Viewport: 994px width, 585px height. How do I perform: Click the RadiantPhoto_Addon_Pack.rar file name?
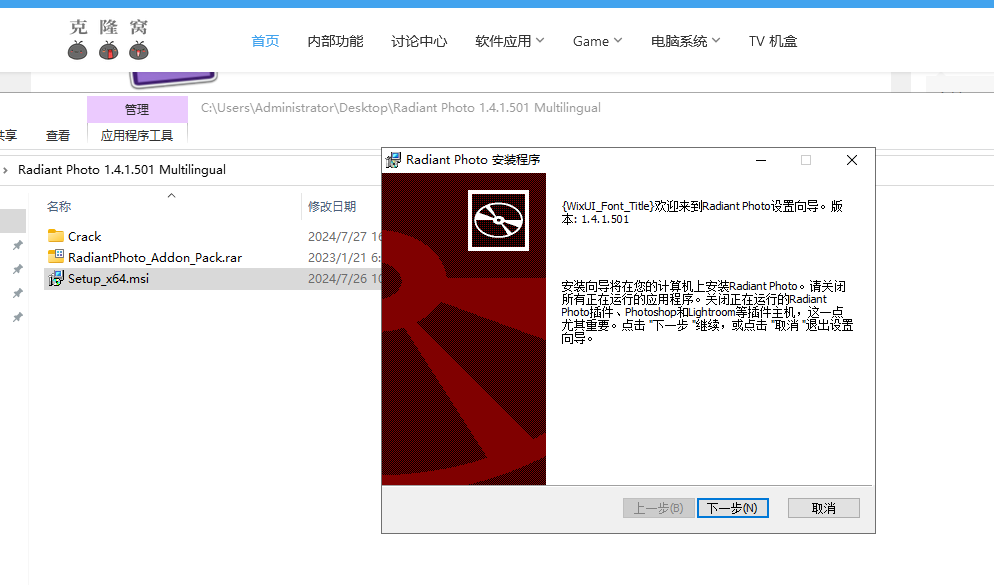point(155,258)
